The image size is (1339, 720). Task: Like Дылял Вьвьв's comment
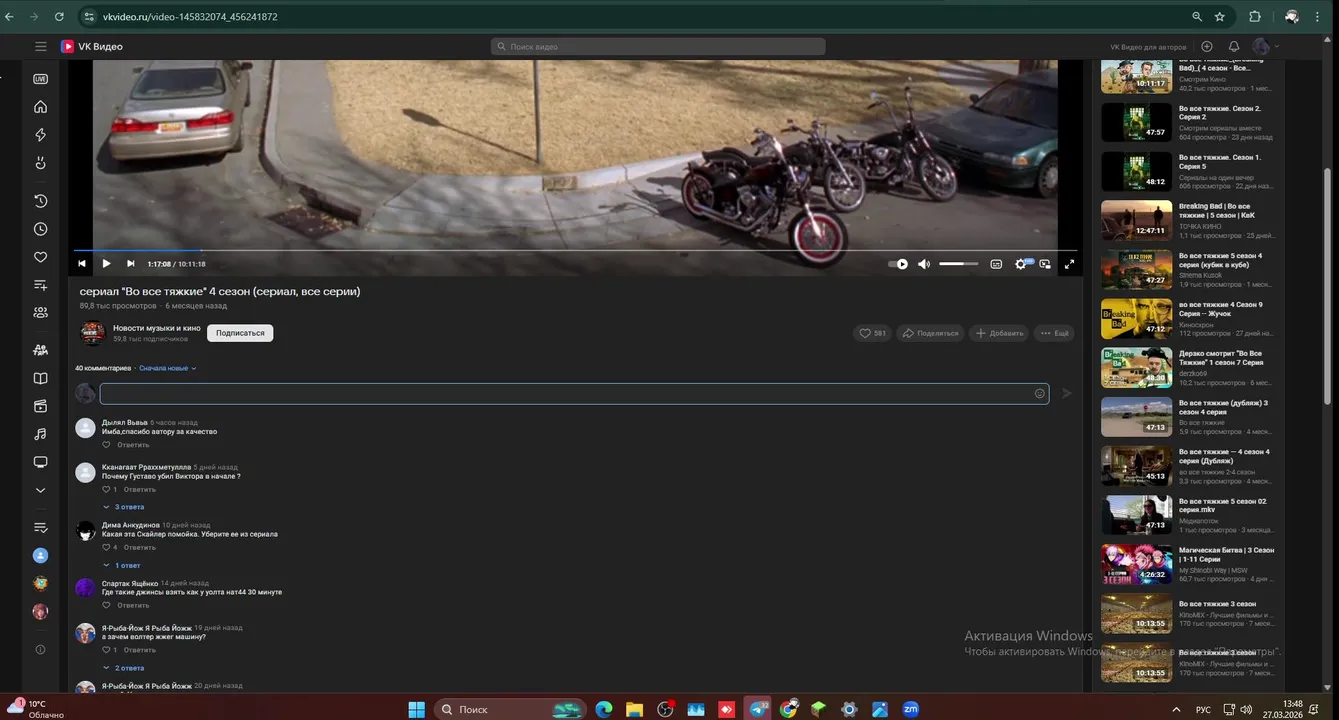tap(107, 445)
